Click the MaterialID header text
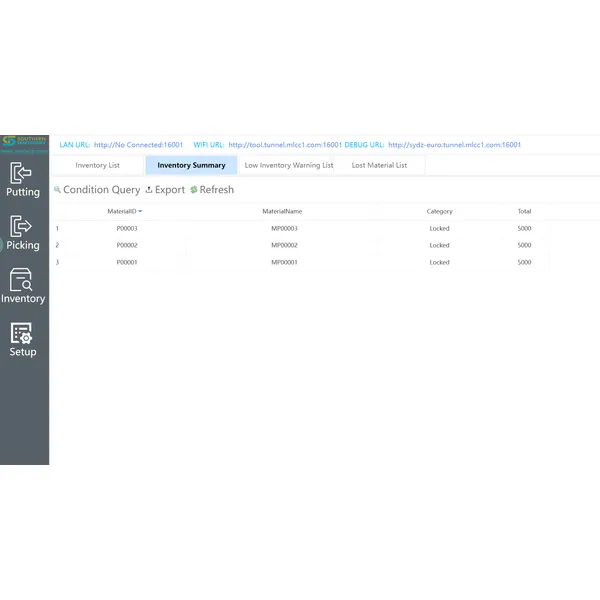This screenshot has height=600, width=600. click(122, 211)
